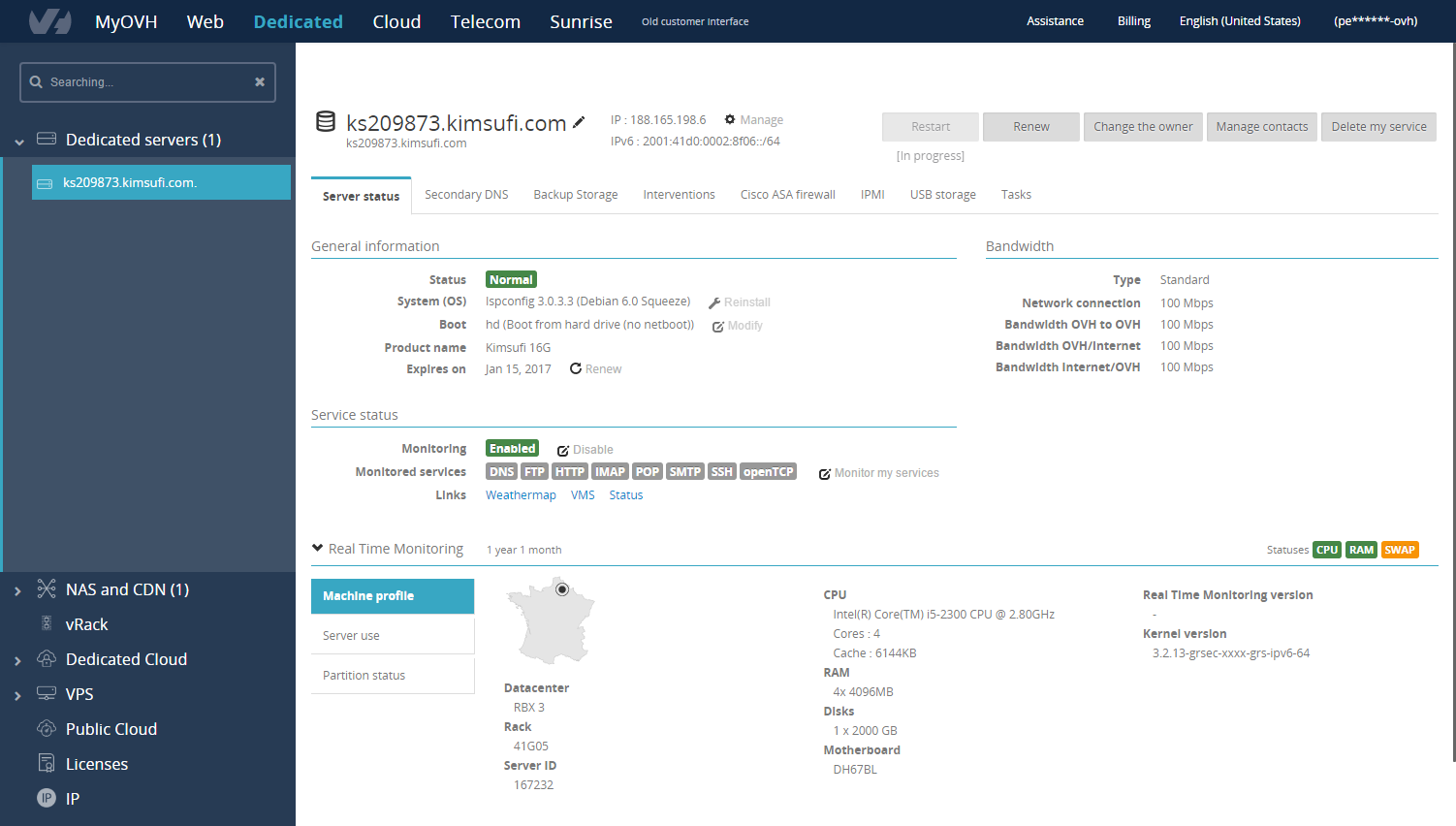This screenshot has width=1456, height=826.
Task: Click the Dedicated servers section icon
Action: click(46, 139)
